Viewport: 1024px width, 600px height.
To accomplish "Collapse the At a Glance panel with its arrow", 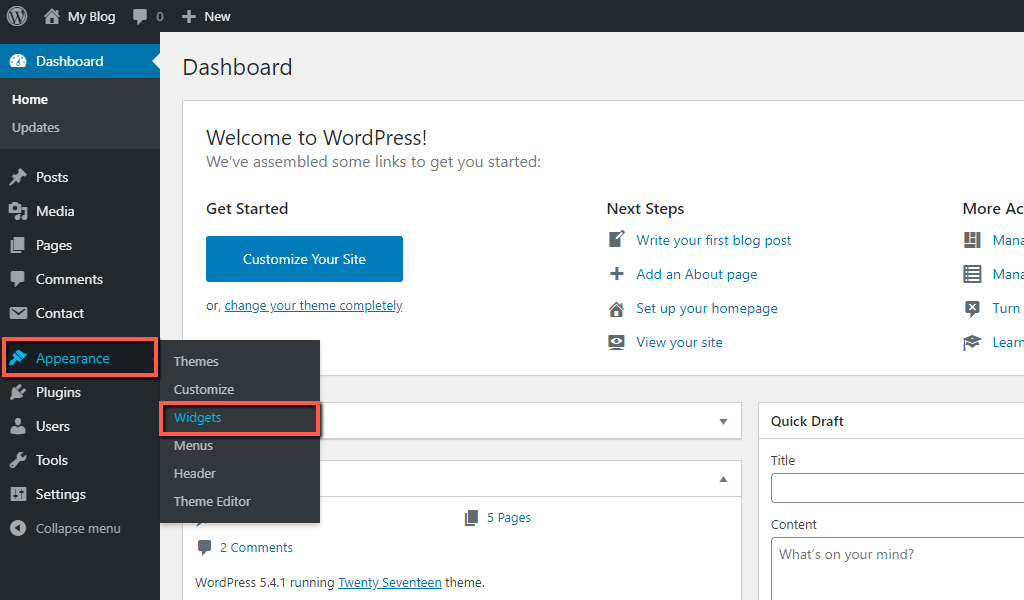I will click(723, 479).
